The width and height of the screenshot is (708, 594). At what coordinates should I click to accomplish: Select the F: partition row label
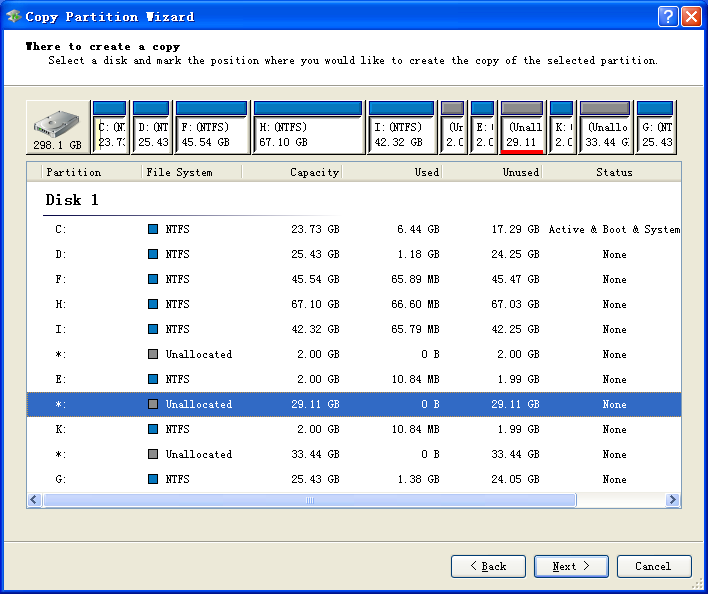point(61,279)
